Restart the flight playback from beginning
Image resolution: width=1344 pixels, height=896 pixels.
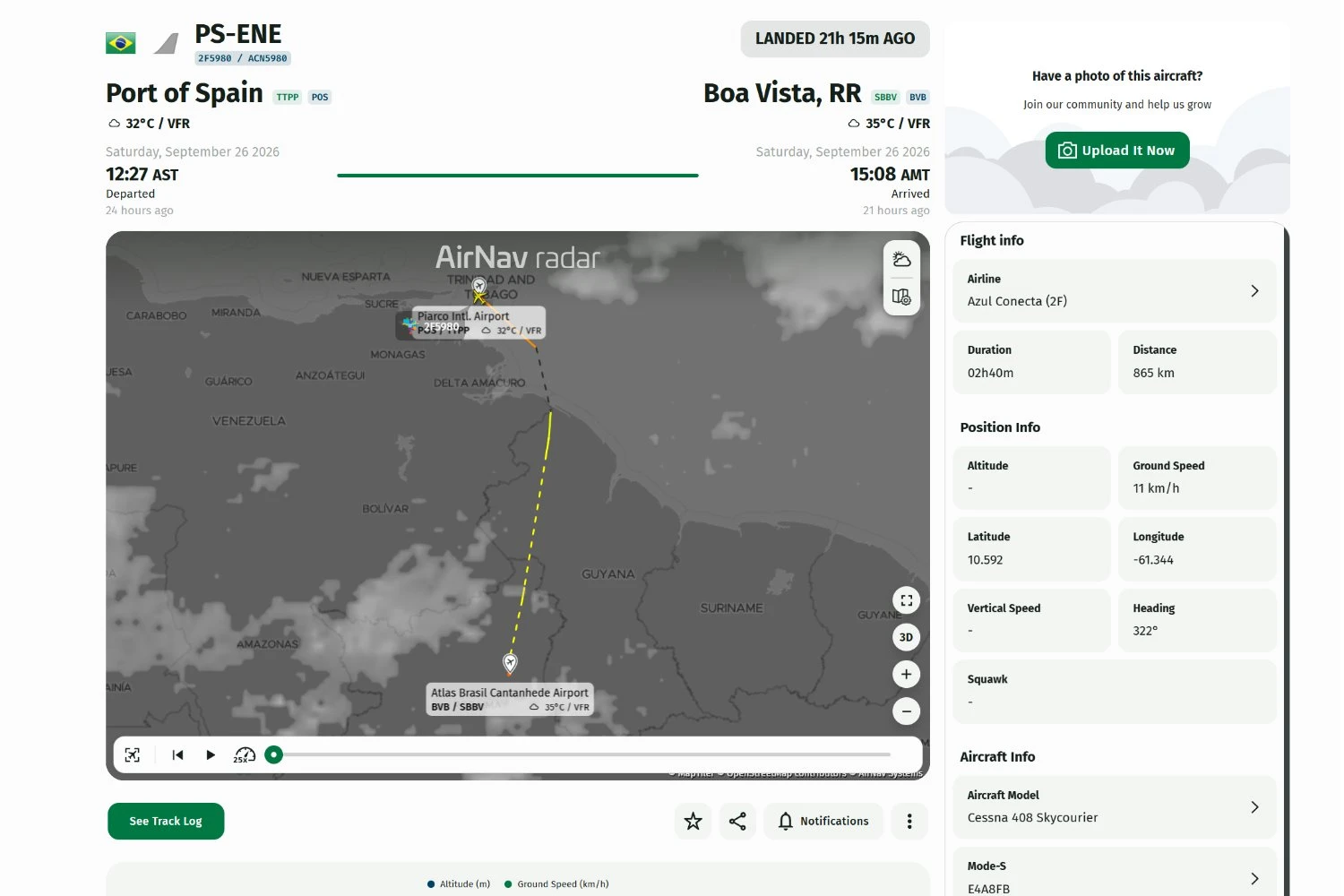(177, 754)
